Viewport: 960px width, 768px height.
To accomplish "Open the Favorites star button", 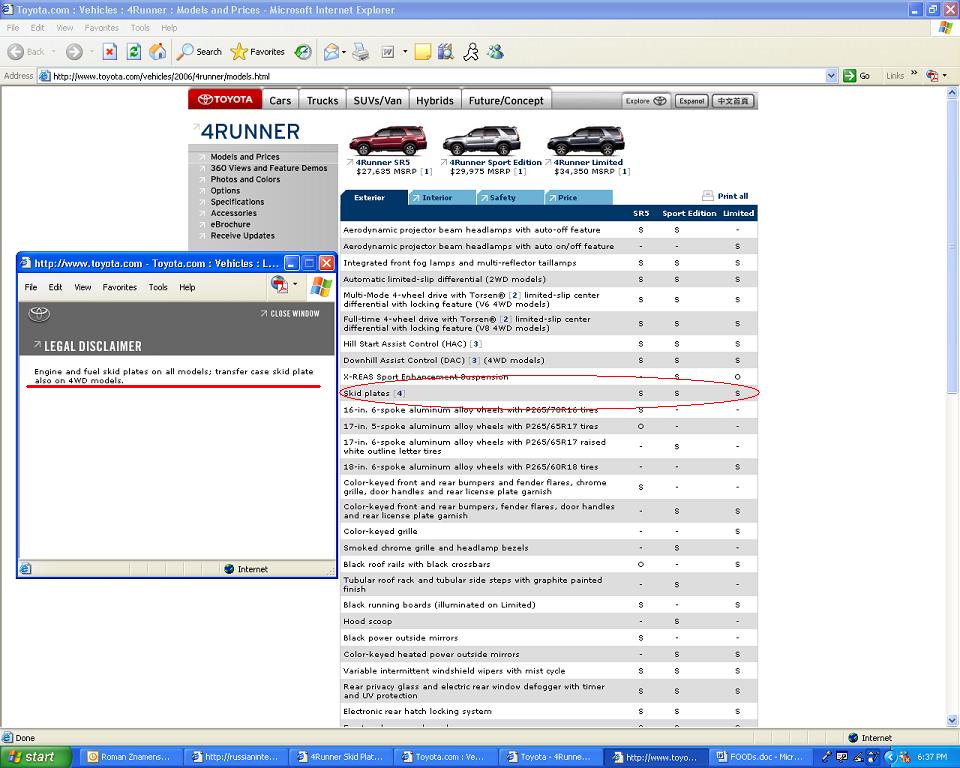I will click(257, 52).
